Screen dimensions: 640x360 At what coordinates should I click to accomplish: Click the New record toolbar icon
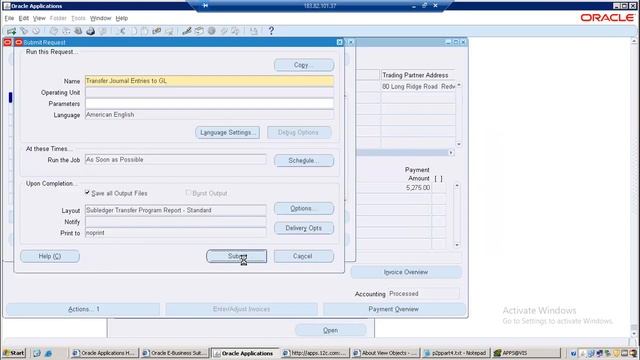coord(11,31)
